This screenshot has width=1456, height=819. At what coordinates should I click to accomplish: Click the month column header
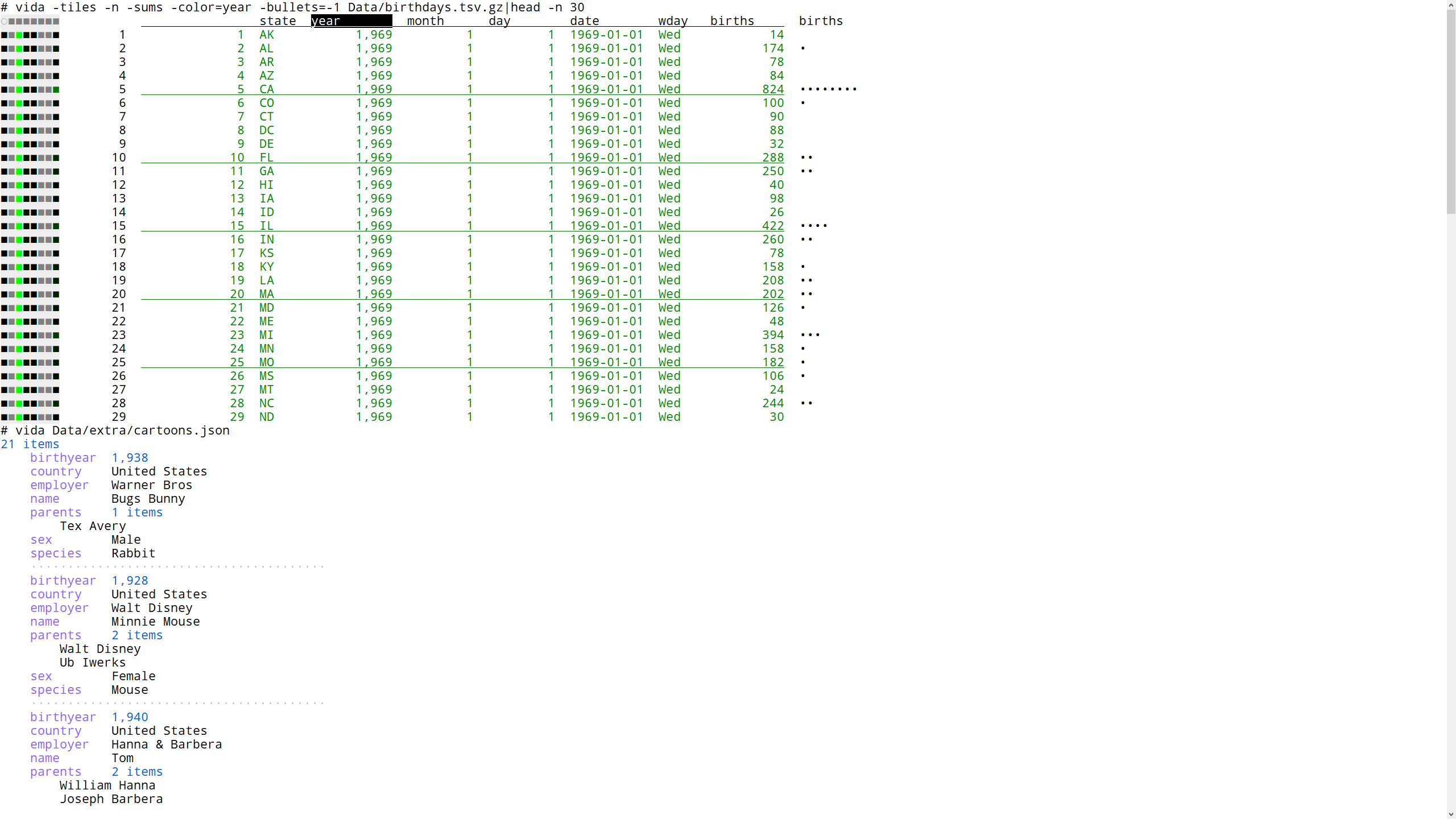[425, 21]
